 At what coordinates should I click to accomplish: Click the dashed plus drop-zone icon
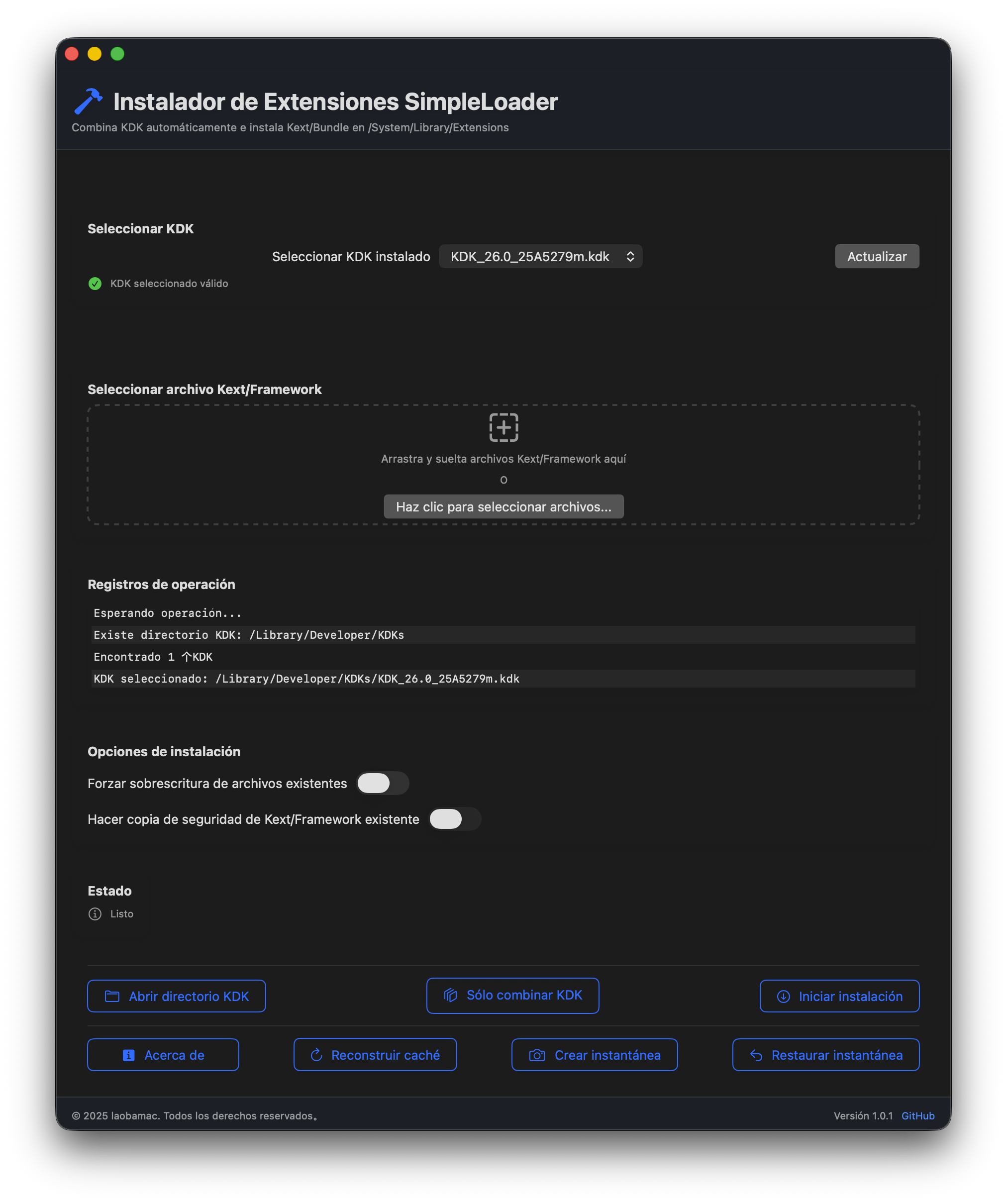click(x=503, y=427)
